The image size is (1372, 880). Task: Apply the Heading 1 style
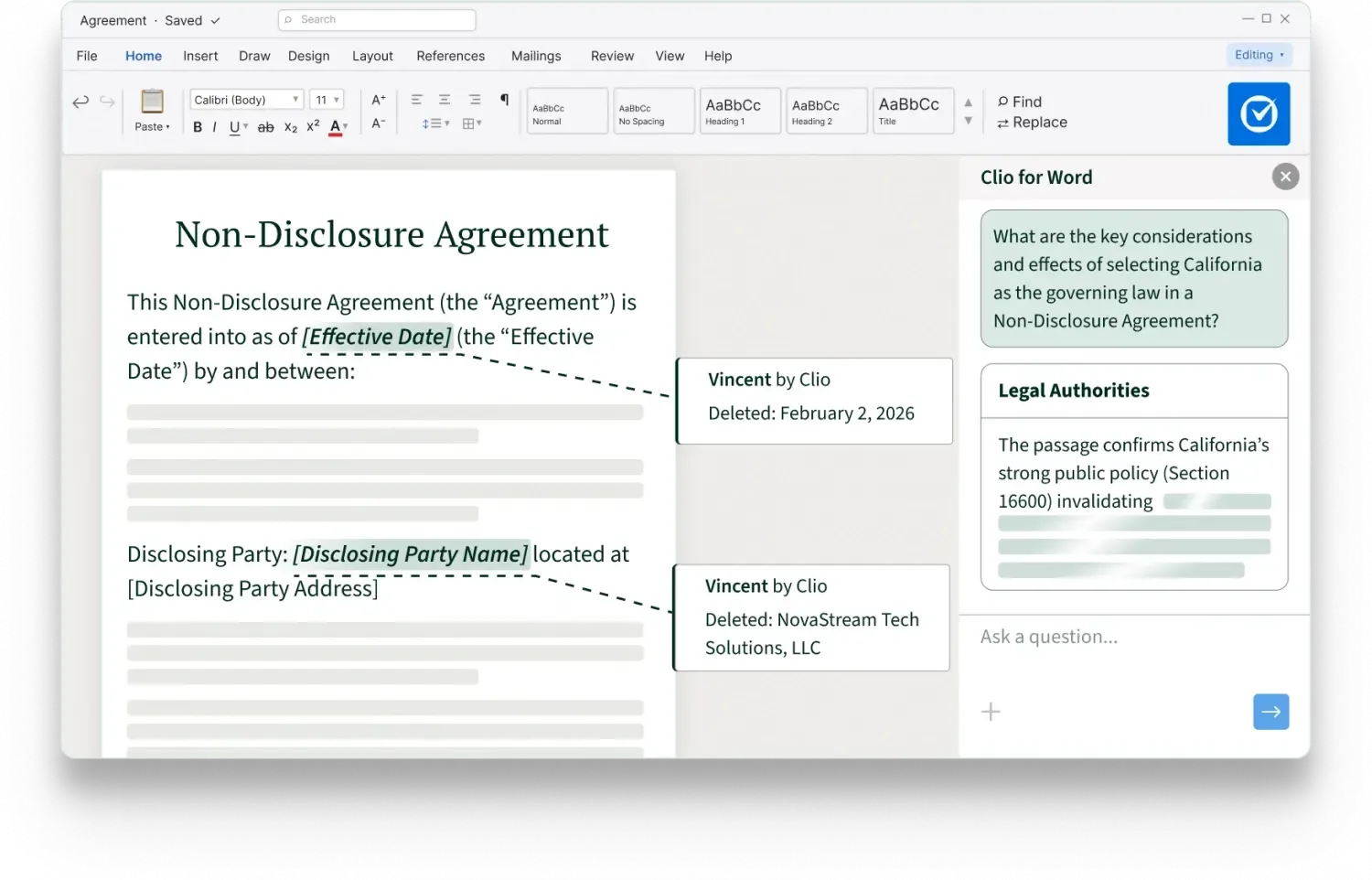pos(740,111)
